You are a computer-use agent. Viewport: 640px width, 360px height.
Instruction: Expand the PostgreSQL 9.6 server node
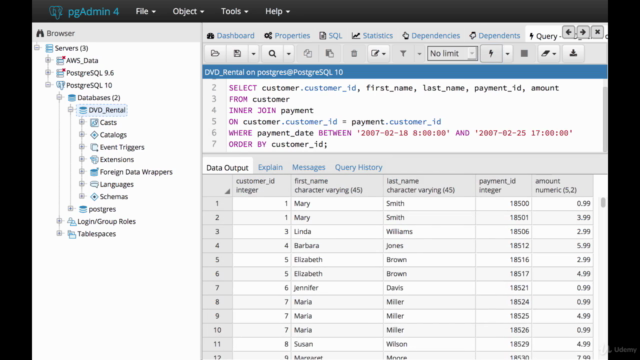48,73
